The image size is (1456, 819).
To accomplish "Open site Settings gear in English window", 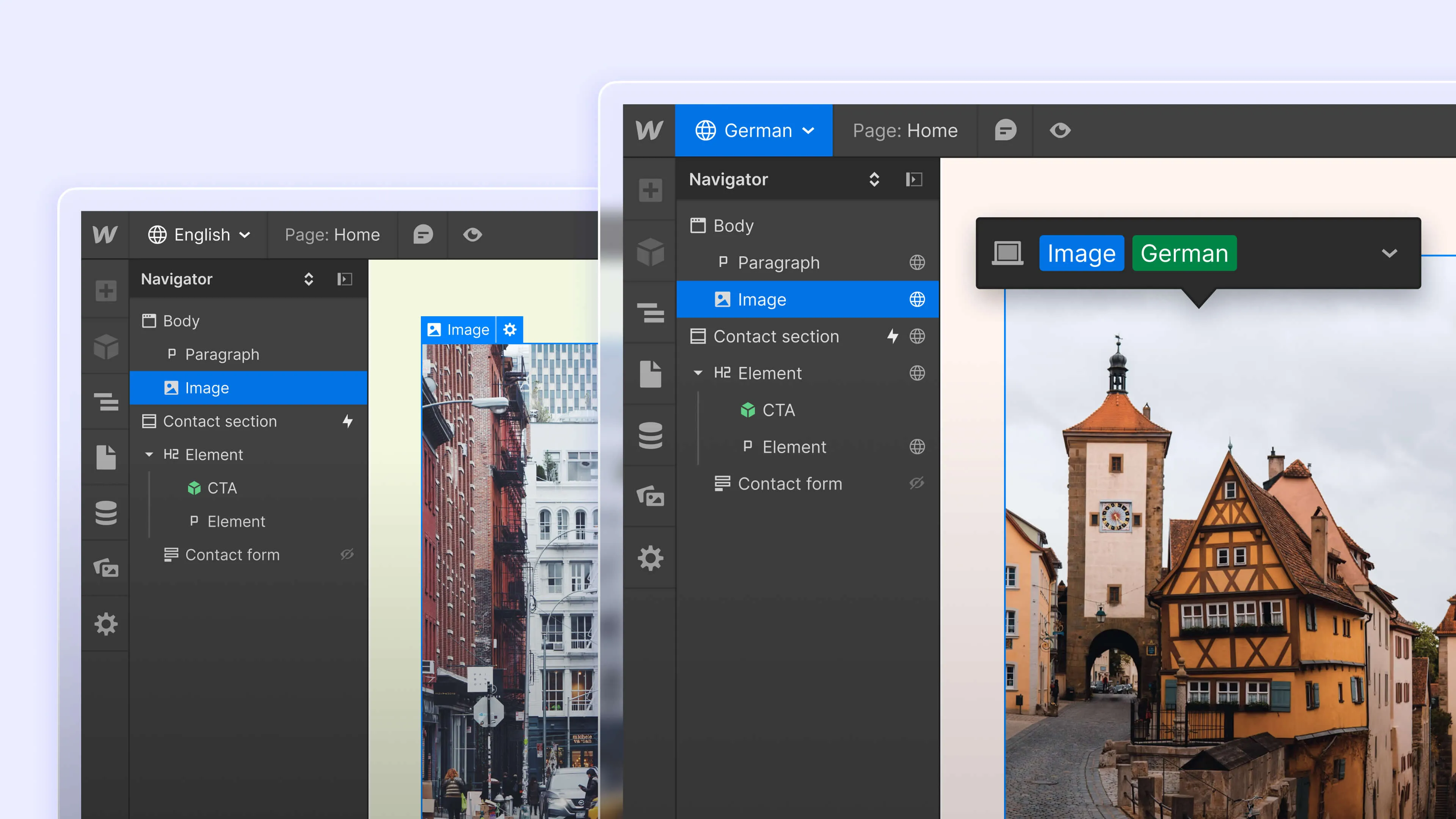I will [x=106, y=624].
